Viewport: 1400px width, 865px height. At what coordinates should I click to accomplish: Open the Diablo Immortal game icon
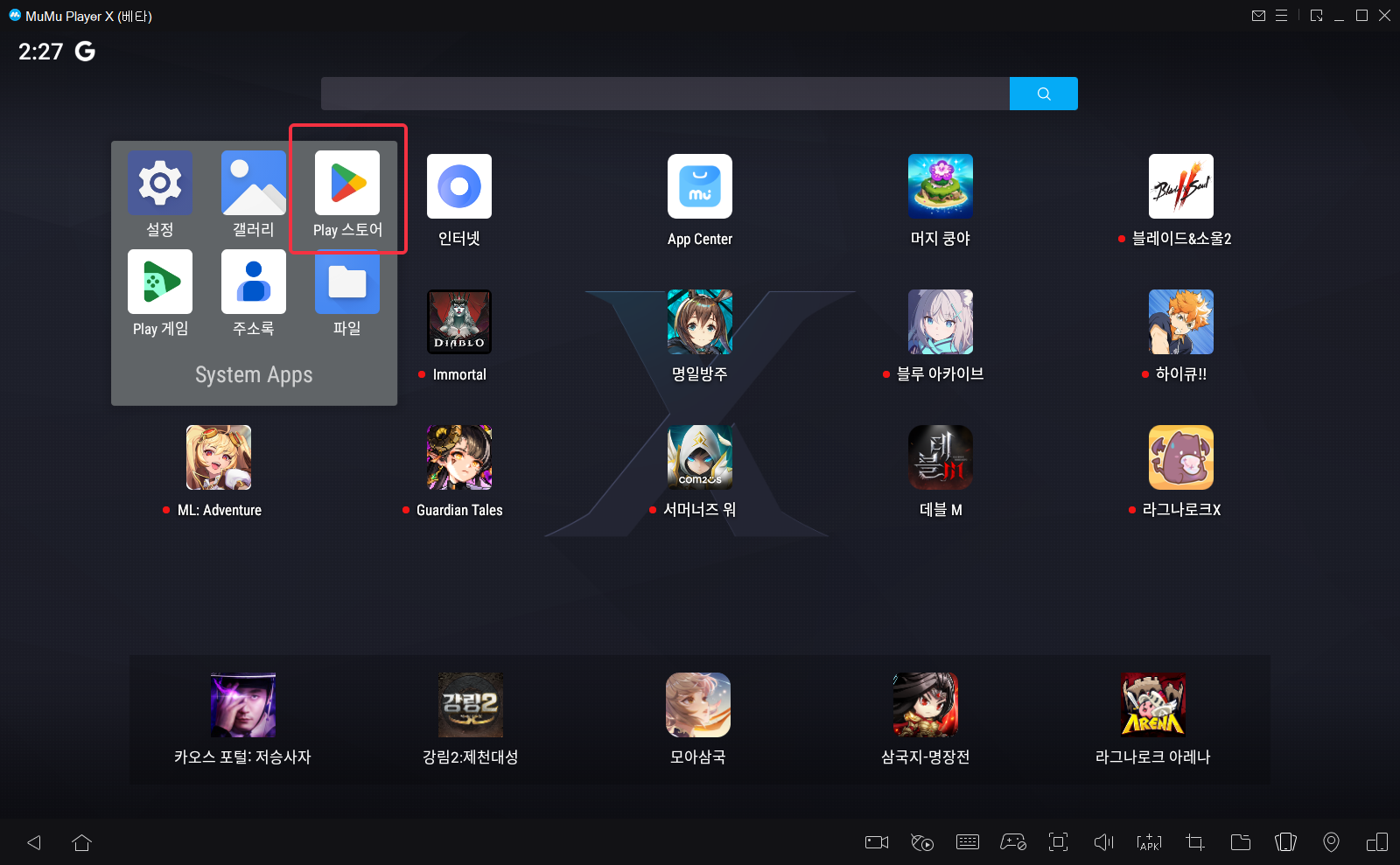[x=459, y=322]
